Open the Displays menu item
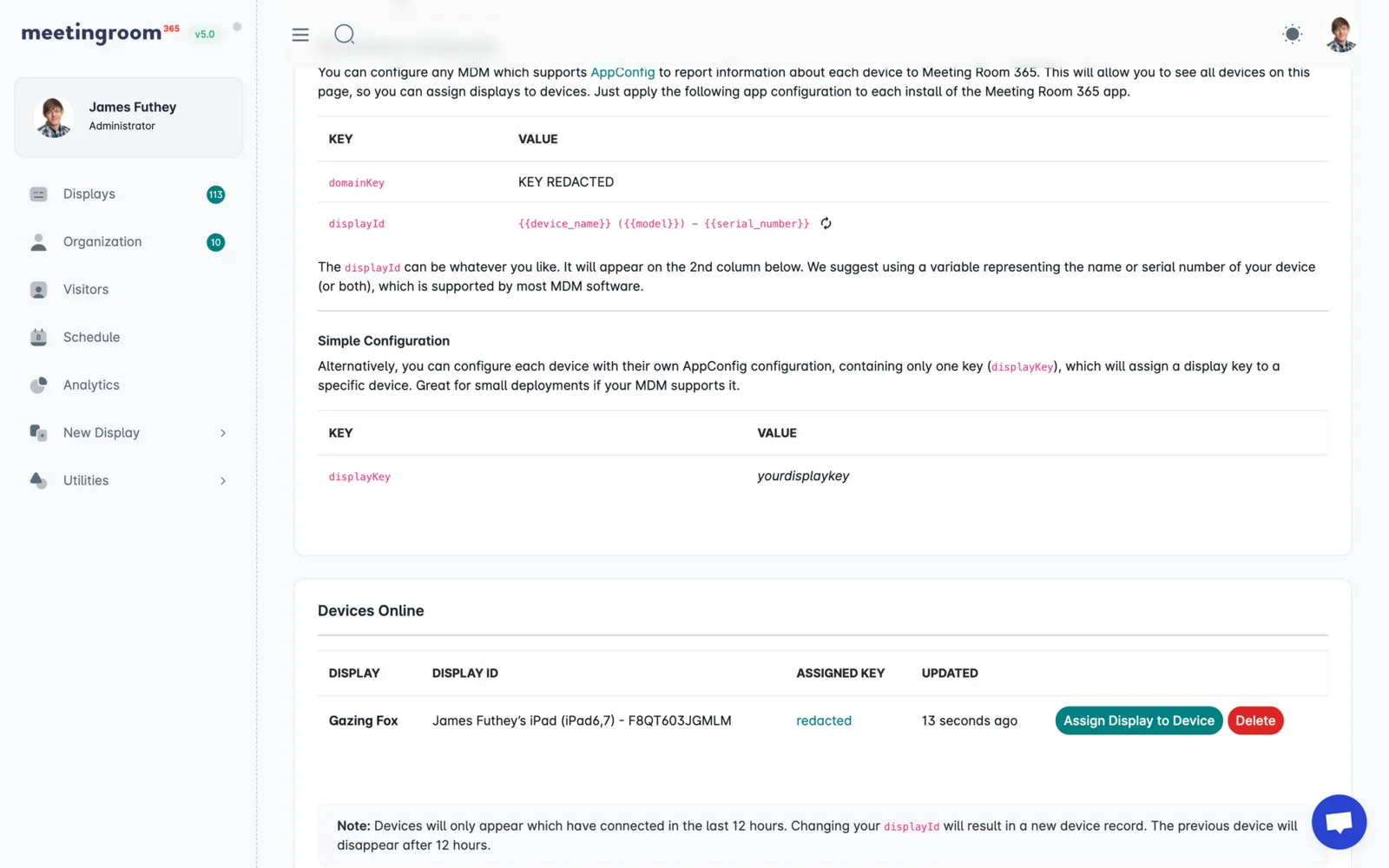The image size is (1389, 868). tap(128, 194)
